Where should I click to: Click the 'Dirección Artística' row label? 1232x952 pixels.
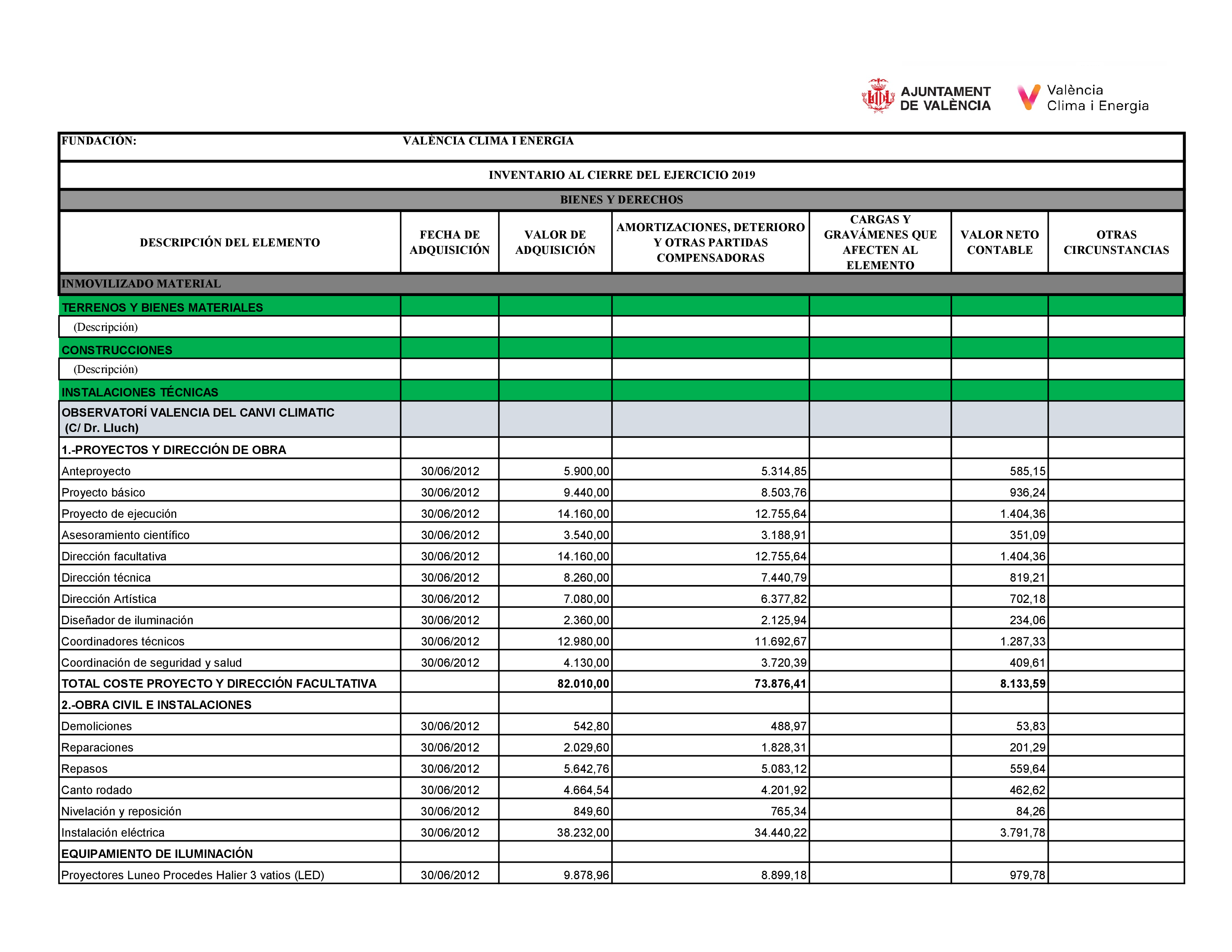(x=109, y=599)
